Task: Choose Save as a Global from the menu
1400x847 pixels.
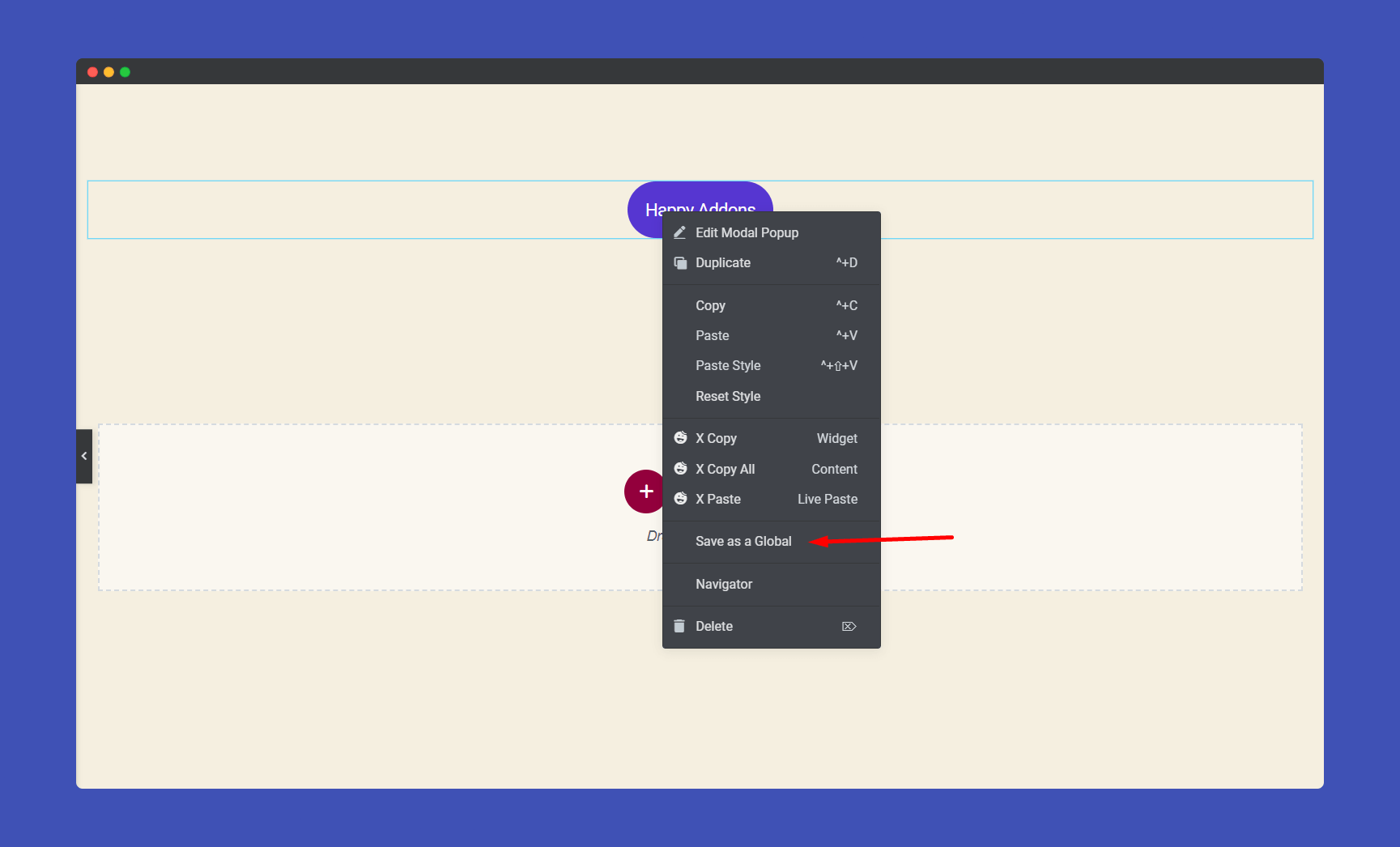Action: pos(743,541)
